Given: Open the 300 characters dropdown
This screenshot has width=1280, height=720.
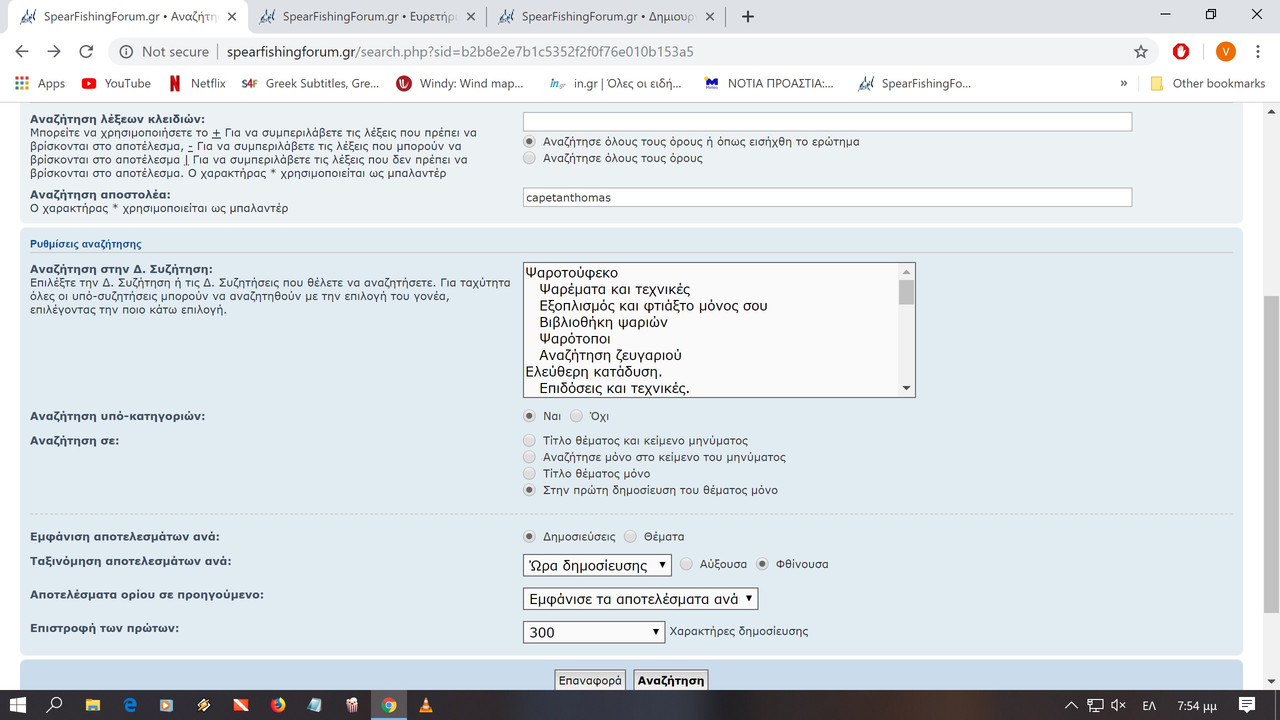Looking at the screenshot, I should (x=594, y=632).
